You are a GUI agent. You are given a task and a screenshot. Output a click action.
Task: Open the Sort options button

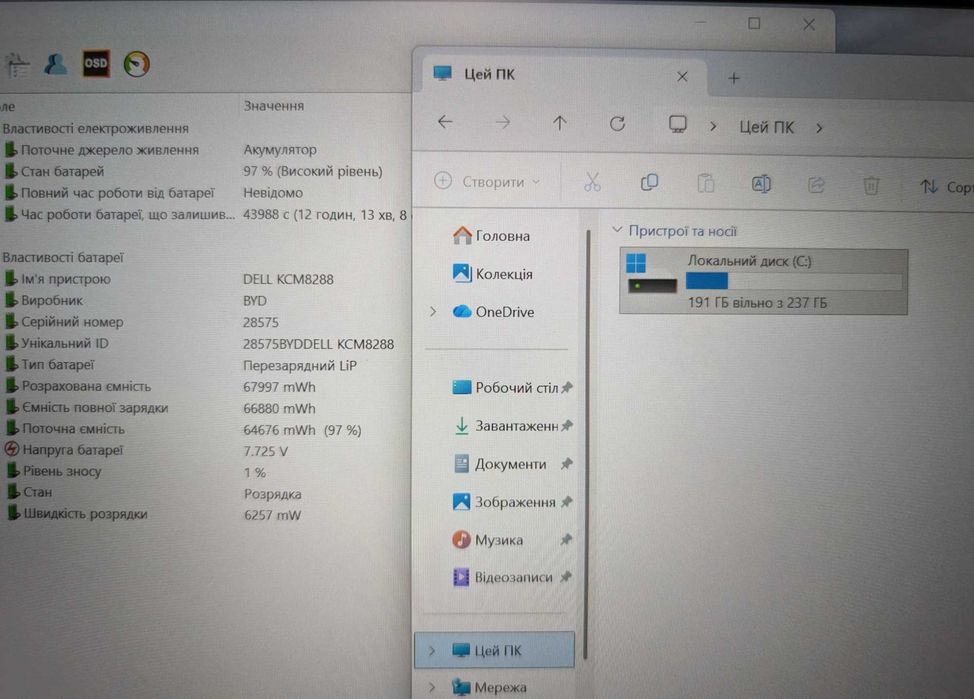946,186
